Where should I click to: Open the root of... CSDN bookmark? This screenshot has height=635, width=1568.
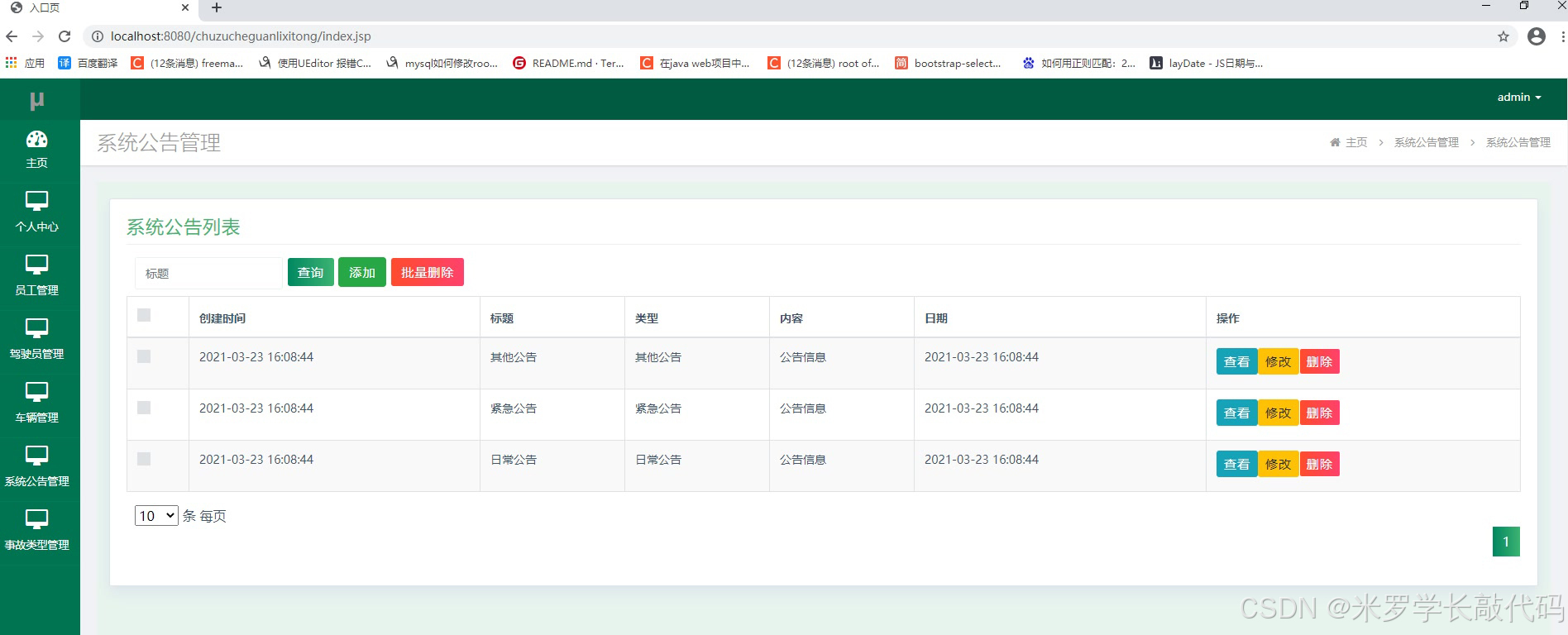824,63
